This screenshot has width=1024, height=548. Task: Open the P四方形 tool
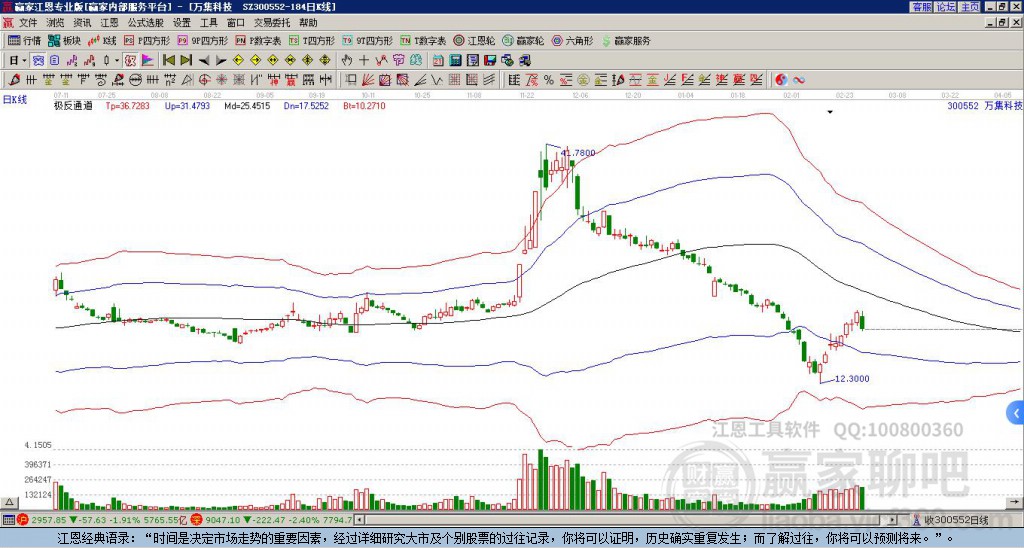pos(147,41)
